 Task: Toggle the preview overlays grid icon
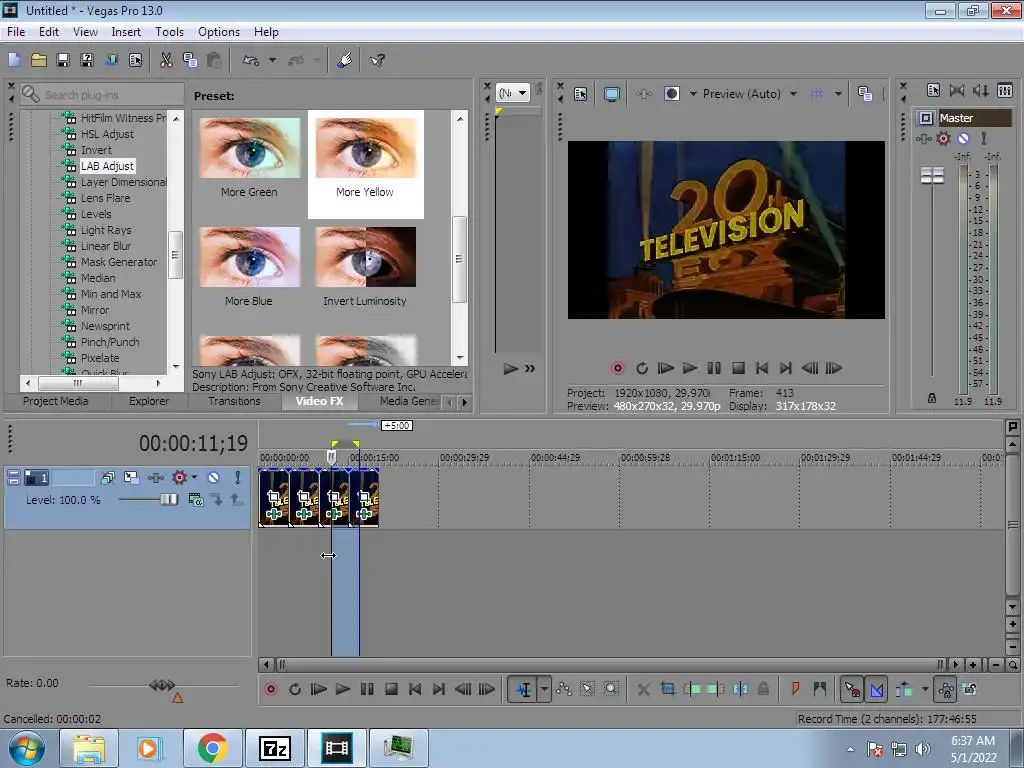point(817,94)
